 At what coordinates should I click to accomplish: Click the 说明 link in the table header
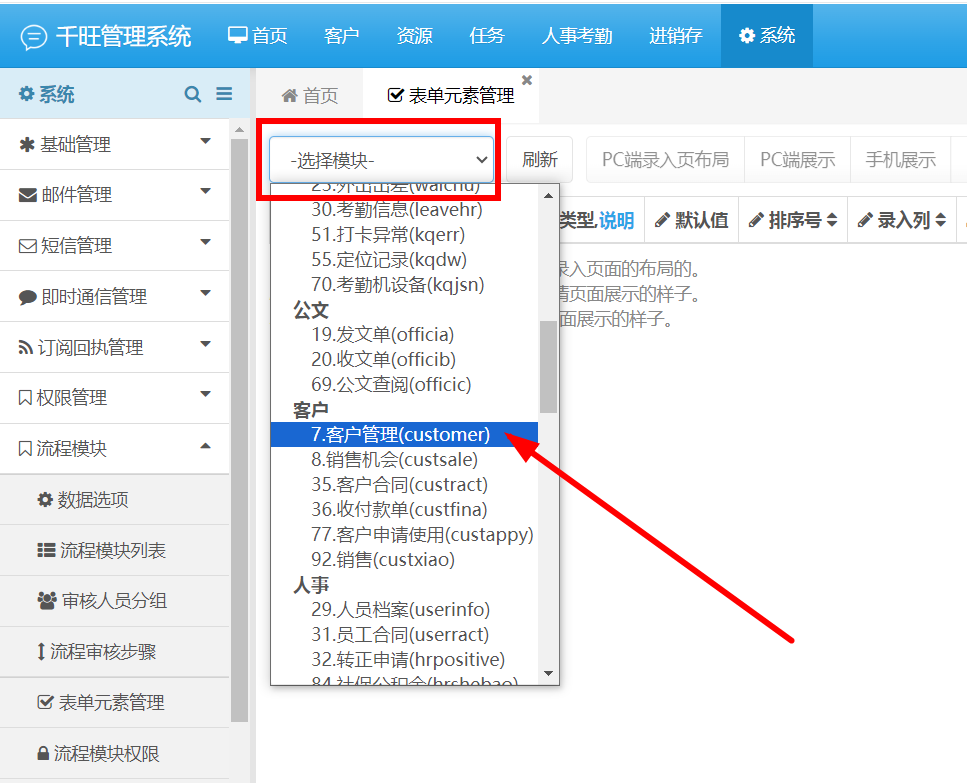616,220
